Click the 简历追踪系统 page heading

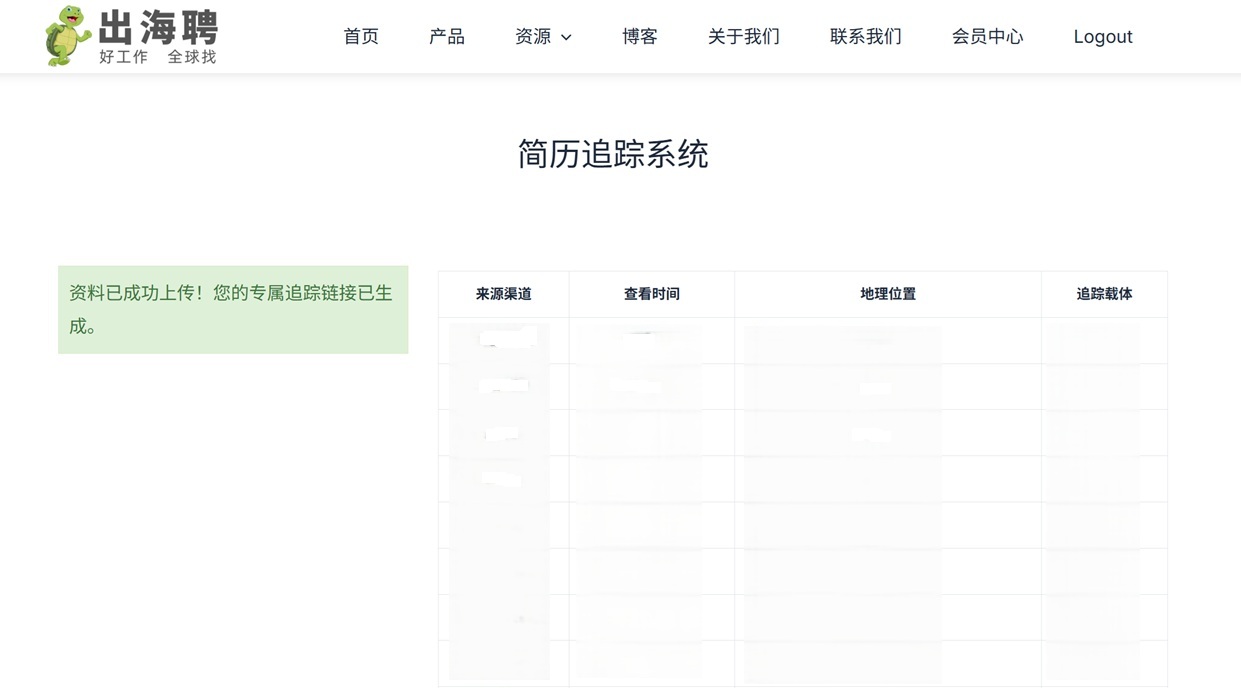[613, 154]
